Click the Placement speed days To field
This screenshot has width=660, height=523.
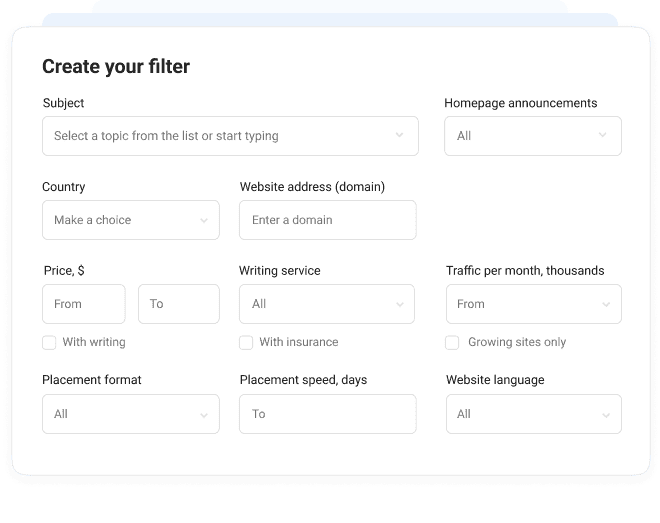point(327,414)
